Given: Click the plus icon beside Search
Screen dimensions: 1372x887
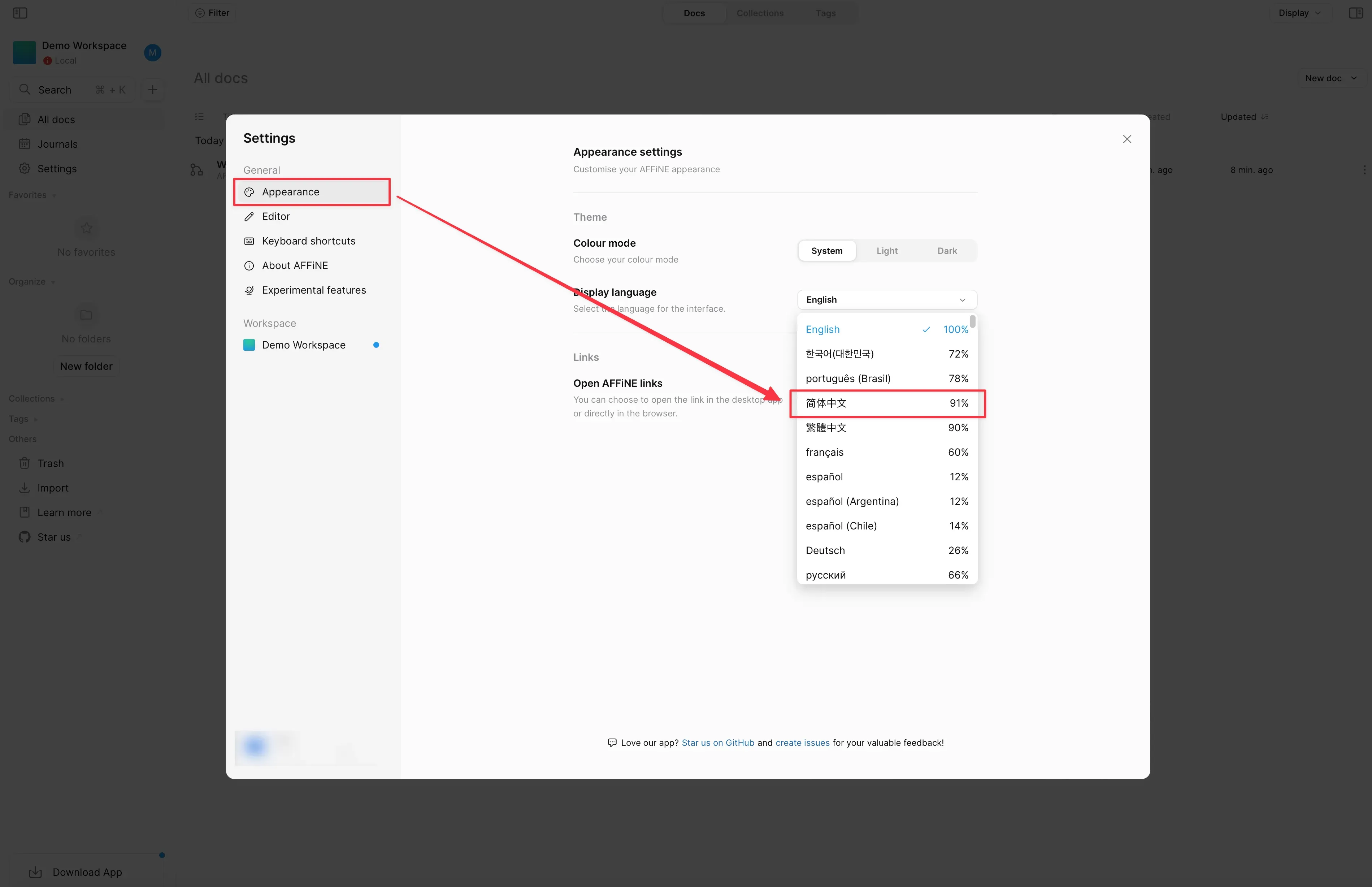Looking at the screenshot, I should point(153,90).
